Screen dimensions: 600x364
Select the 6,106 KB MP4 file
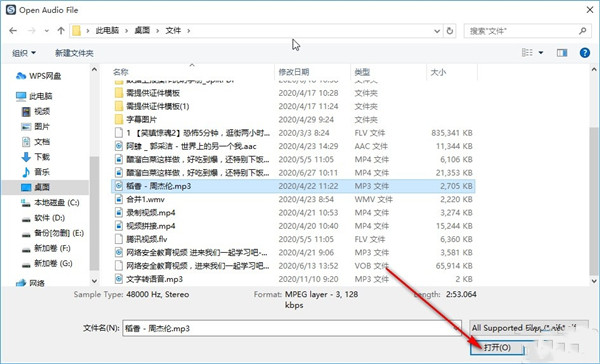point(293,160)
